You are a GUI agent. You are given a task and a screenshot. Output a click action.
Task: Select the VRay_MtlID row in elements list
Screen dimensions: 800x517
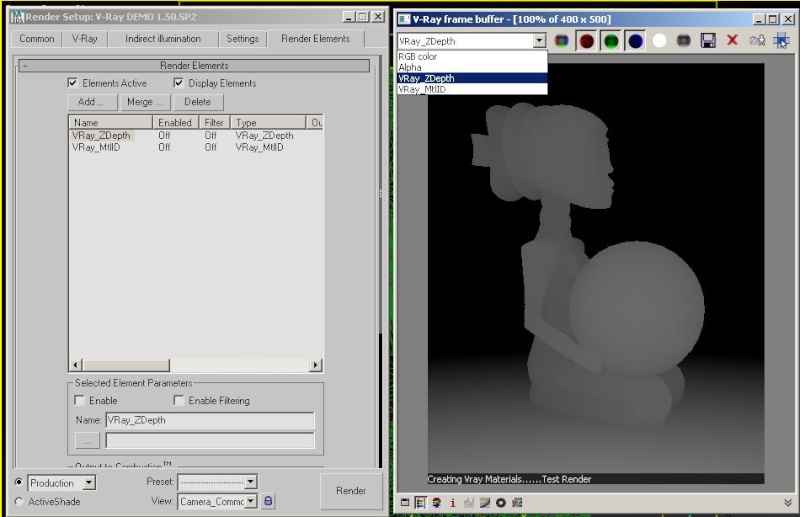tap(196, 147)
